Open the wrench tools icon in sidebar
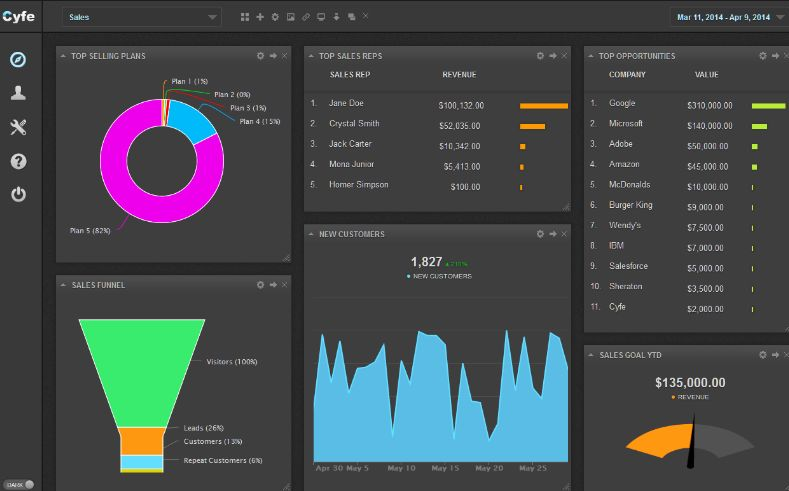The height and width of the screenshot is (491, 789). point(18,127)
